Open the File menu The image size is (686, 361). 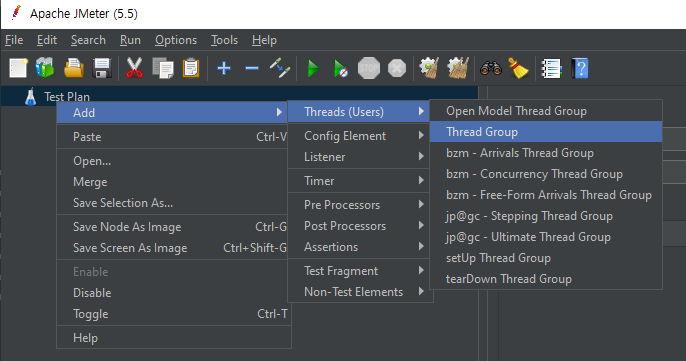[14, 40]
